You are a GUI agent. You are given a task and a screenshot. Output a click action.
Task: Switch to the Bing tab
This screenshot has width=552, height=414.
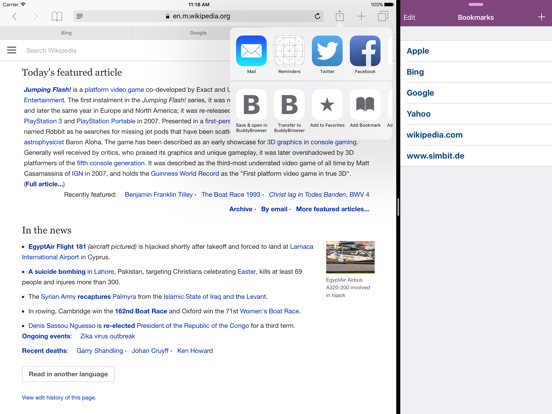(66, 33)
